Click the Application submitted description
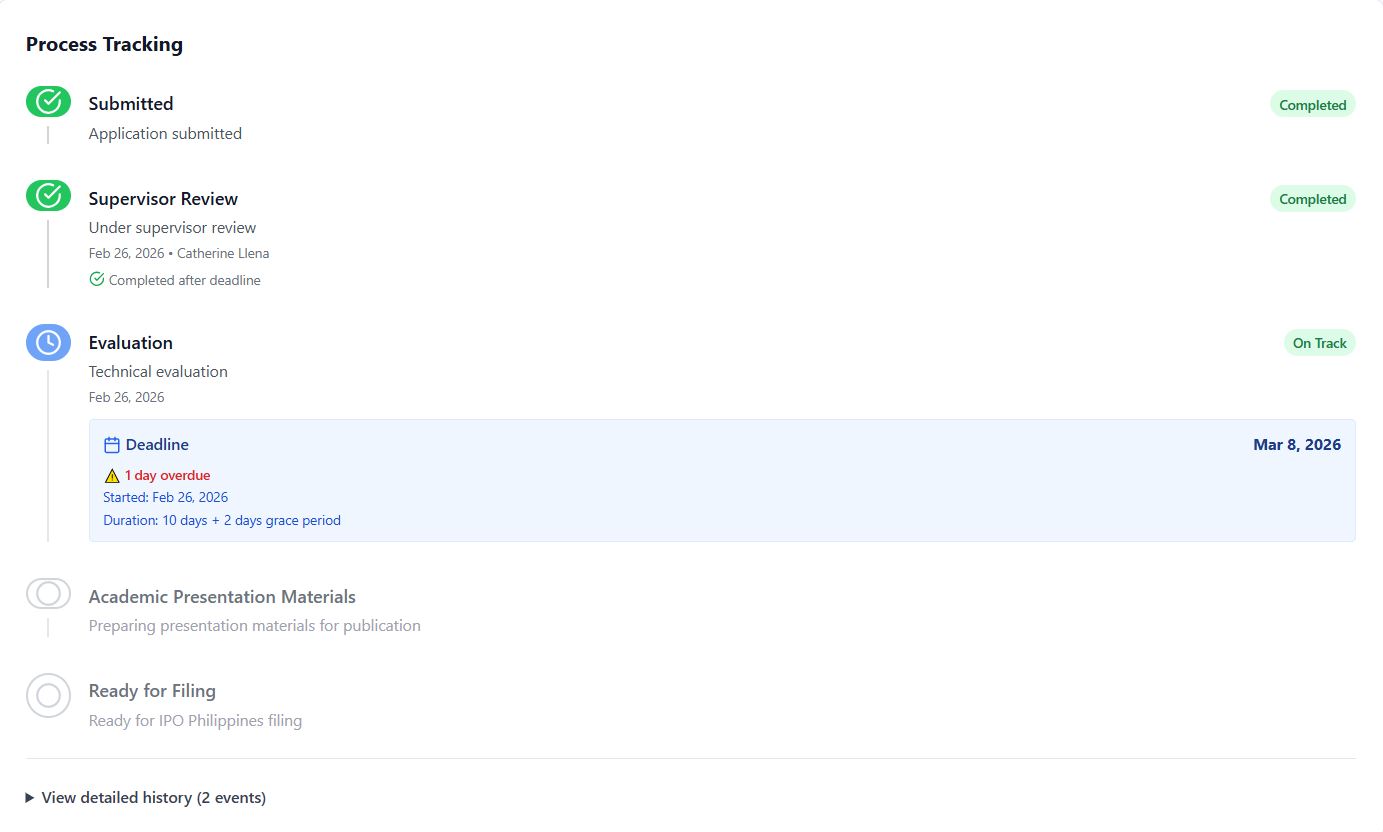Image resolution: width=1383 pixels, height=832 pixels. pyautogui.click(x=165, y=133)
